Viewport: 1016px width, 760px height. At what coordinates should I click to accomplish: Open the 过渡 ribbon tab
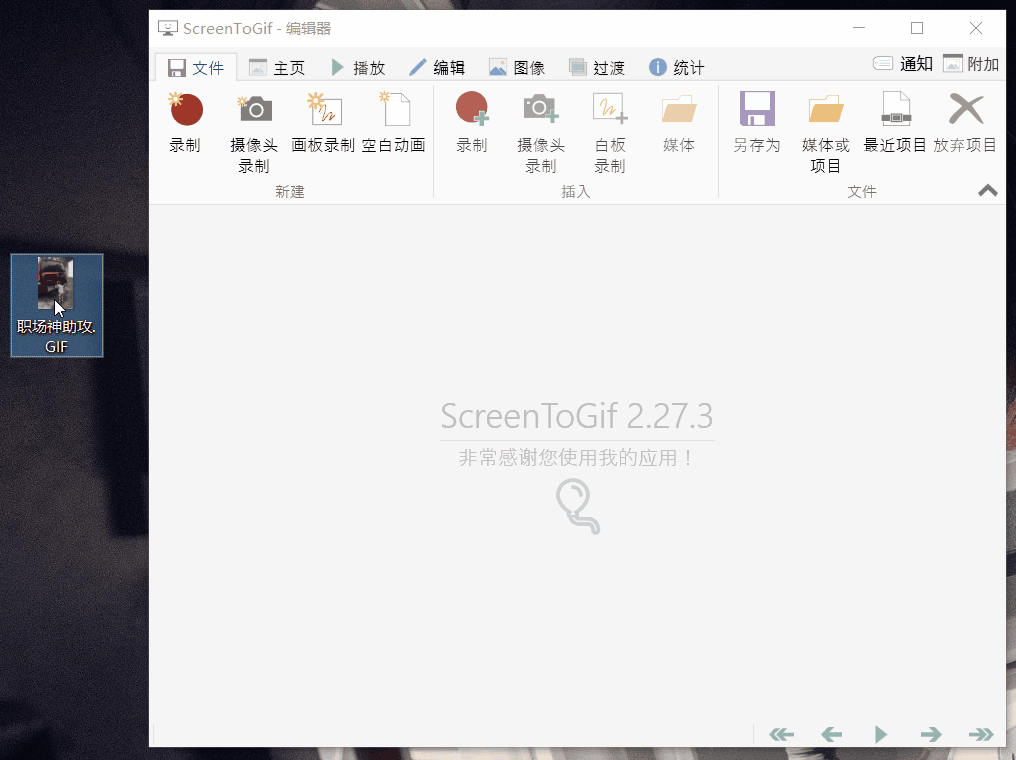(x=597, y=67)
